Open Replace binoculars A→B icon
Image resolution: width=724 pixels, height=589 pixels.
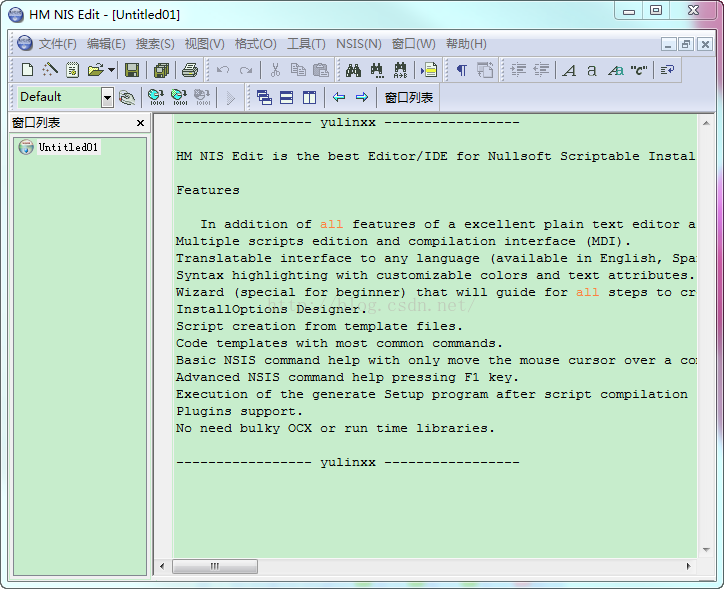(400, 70)
